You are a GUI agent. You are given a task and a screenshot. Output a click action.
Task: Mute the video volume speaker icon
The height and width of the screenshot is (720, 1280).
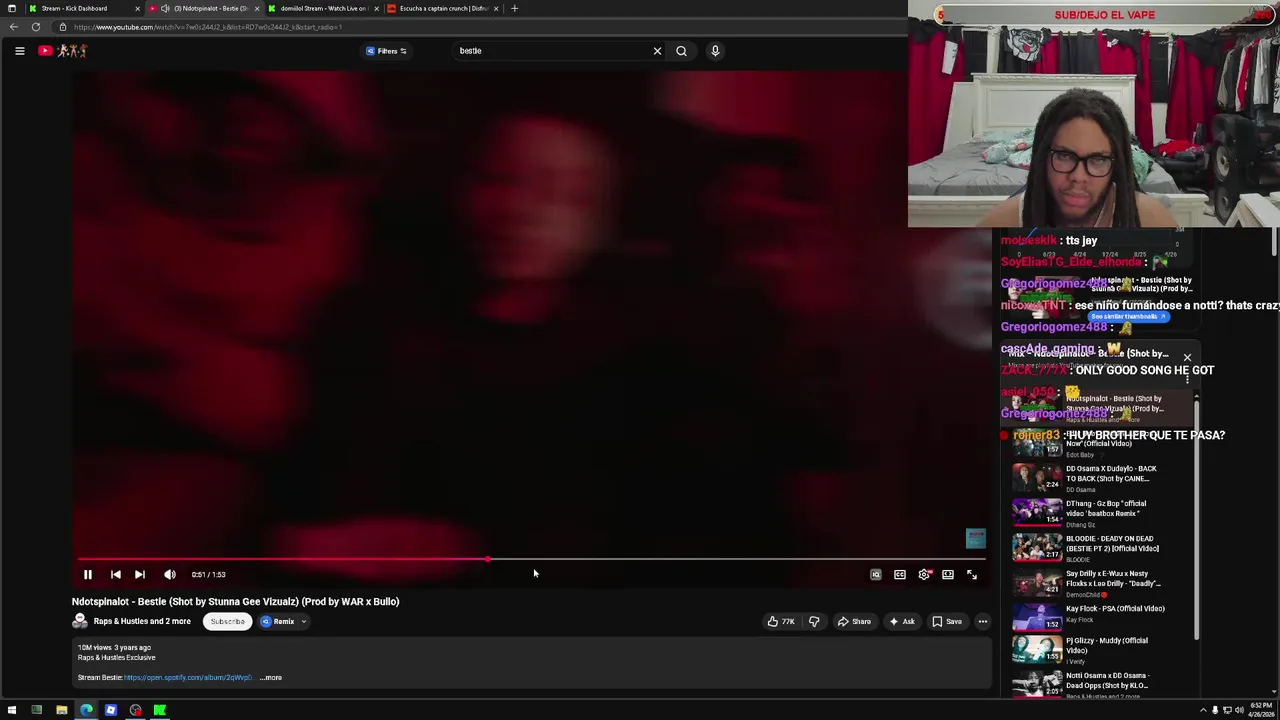point(170,574)
